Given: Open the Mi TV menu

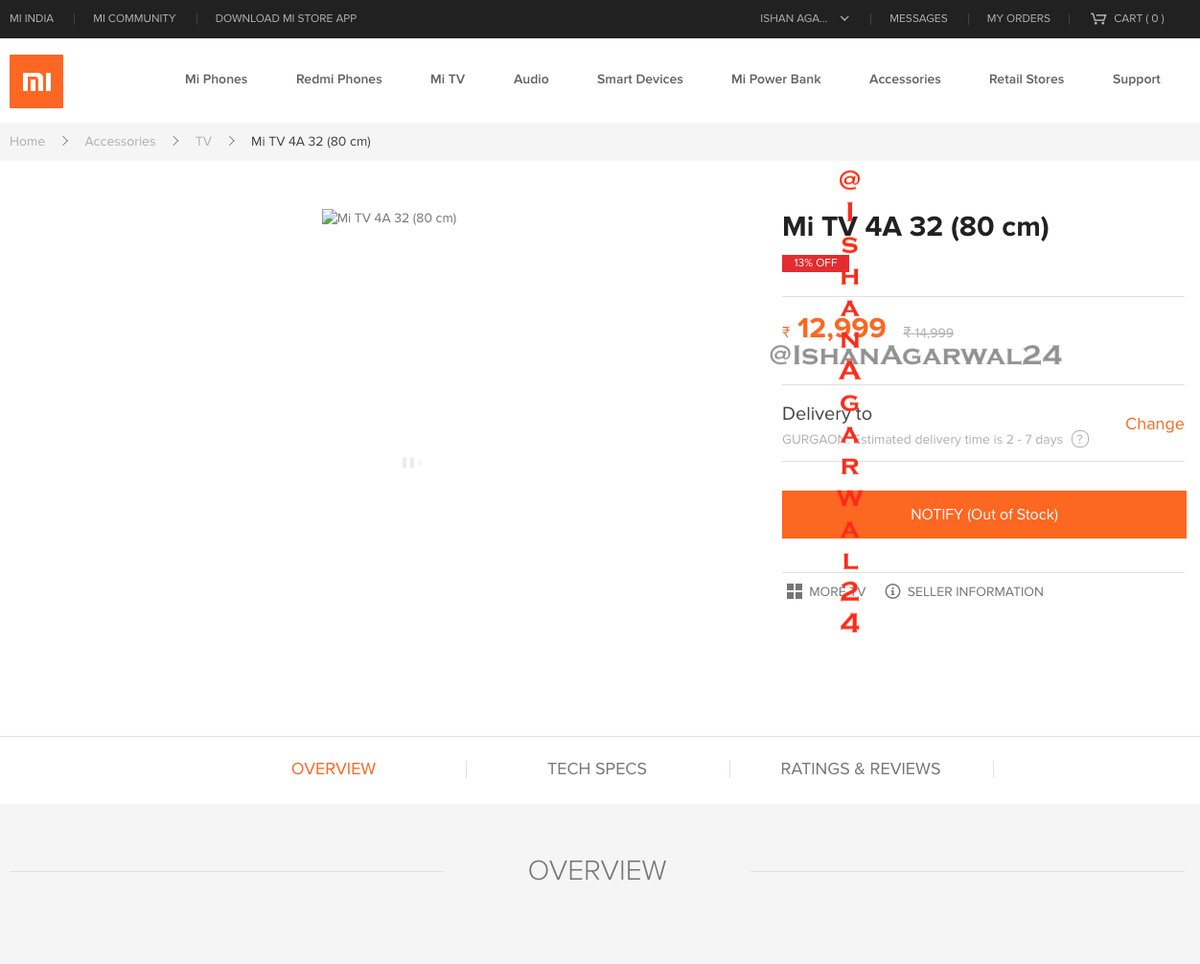Looking at the screenshot, I should tap(447, 79).
